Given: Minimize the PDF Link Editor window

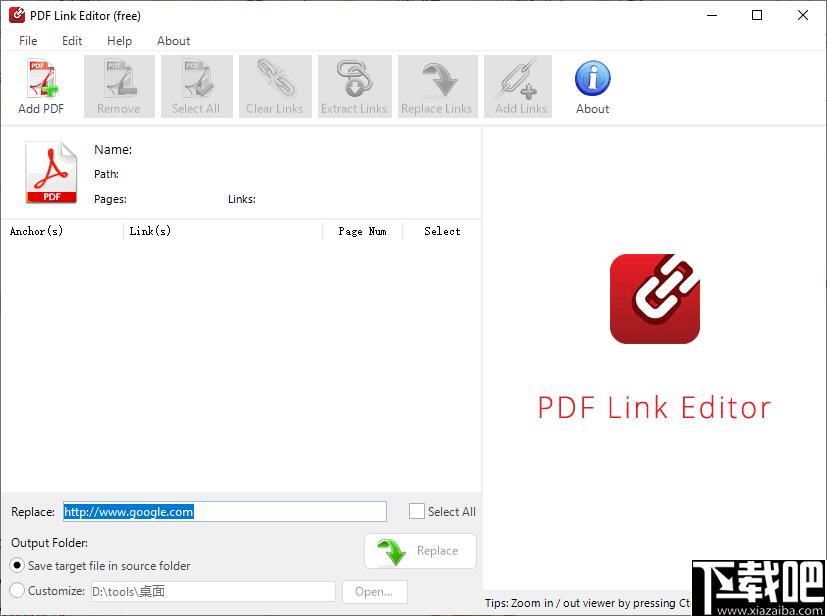Looking at the screenshot, I should (712, 15).
